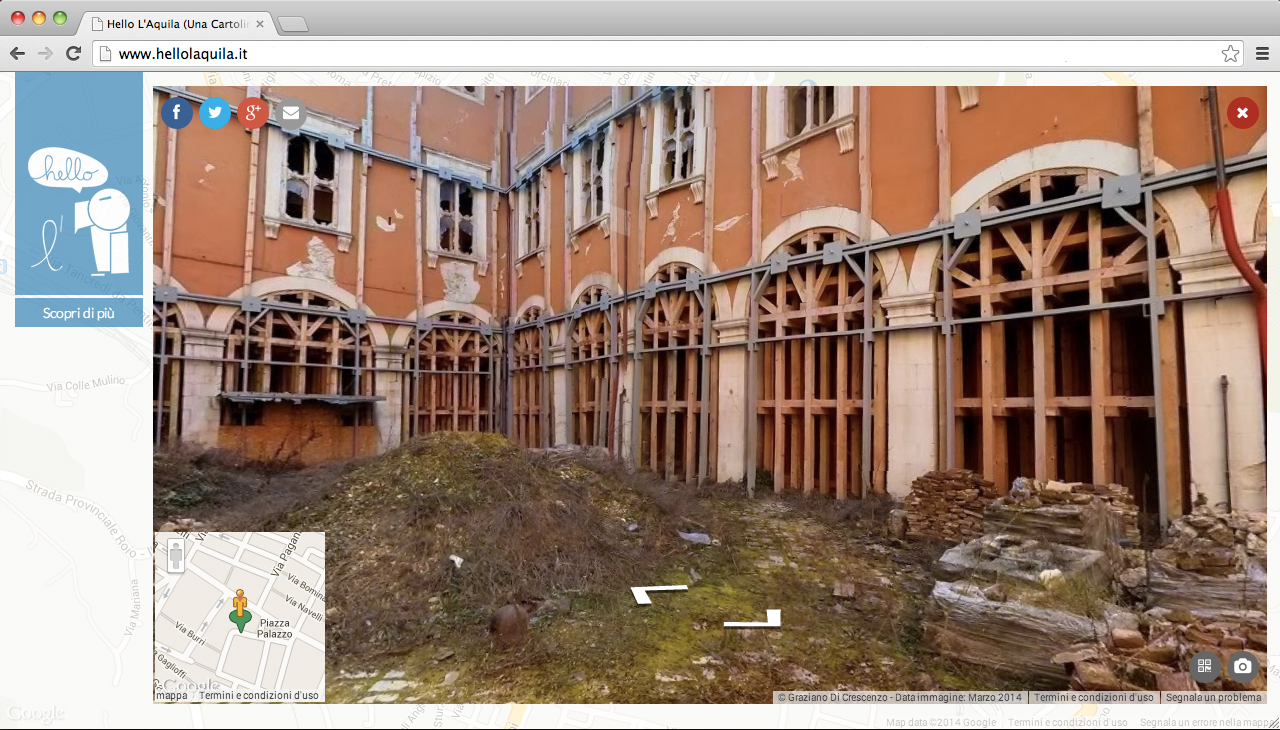
Task: Click the gray pegman control in minimap
Action: point(176,556)
